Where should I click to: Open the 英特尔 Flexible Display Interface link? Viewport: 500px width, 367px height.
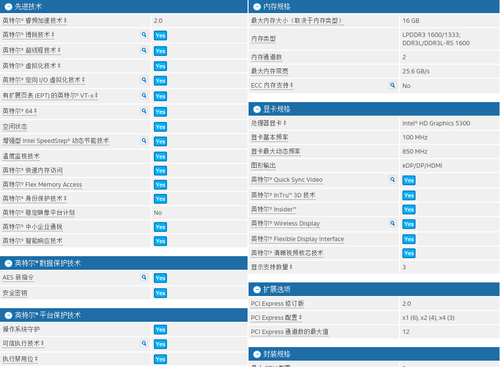pos(297,239)
